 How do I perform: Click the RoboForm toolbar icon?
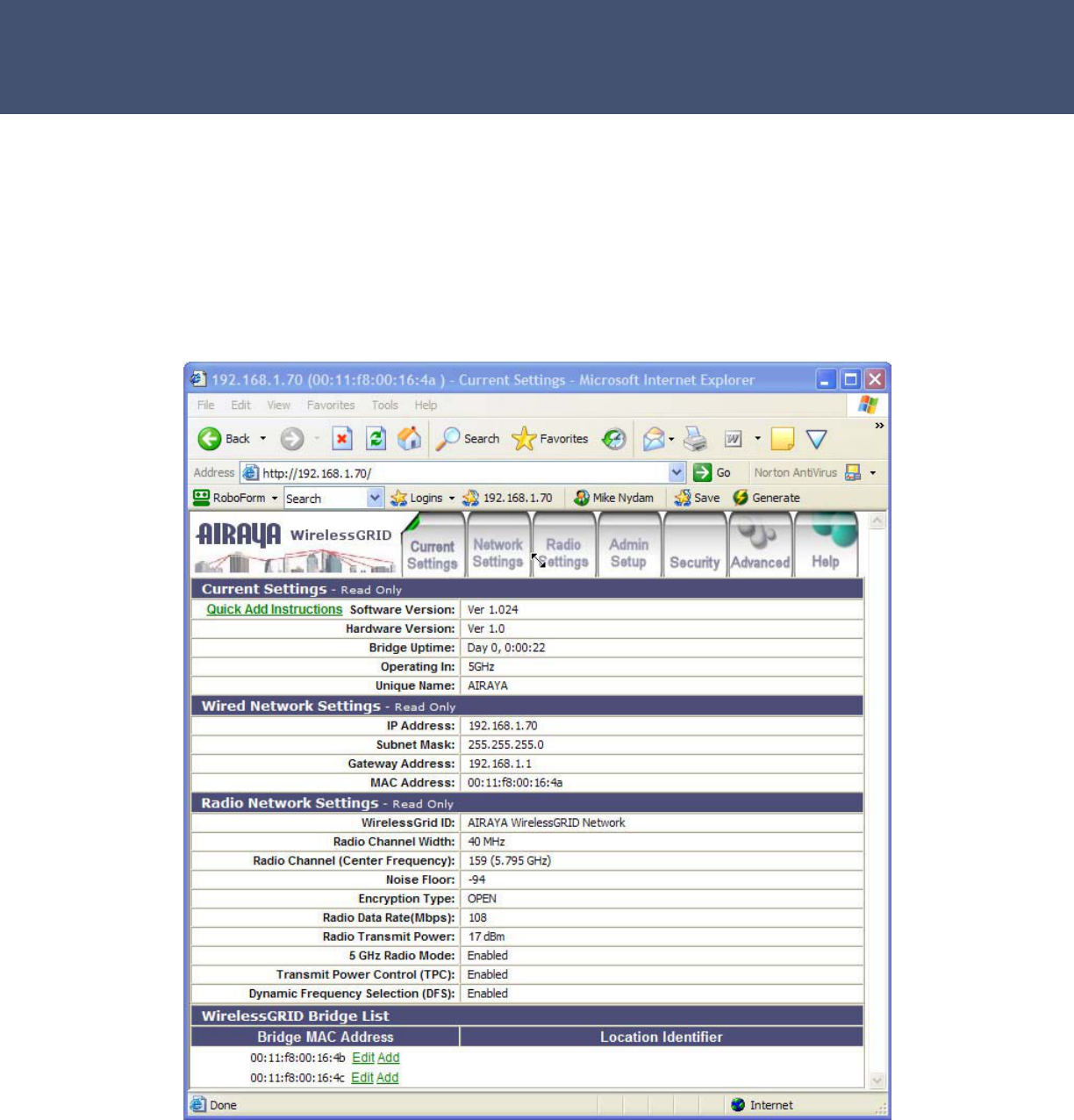tap(202, 498)
